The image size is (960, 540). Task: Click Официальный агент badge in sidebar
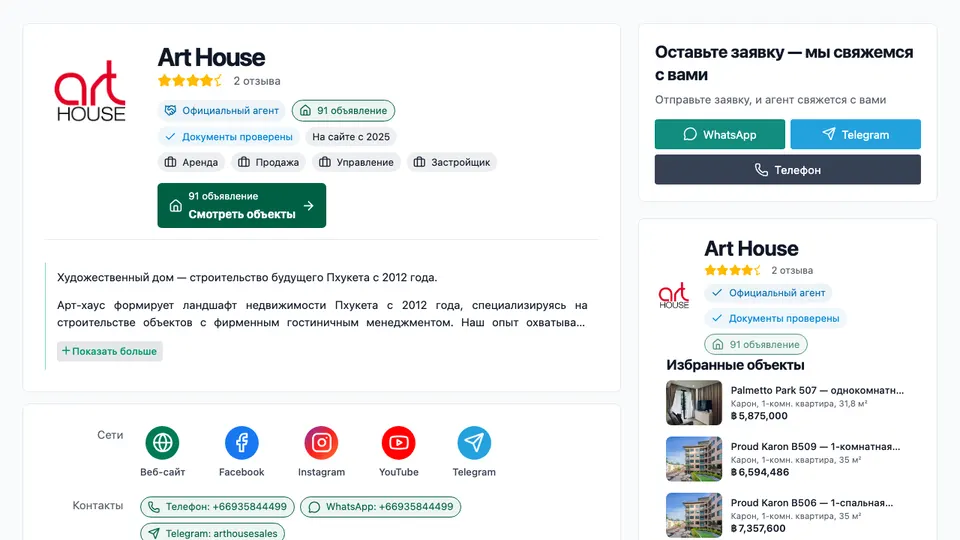tap(768, 293)
